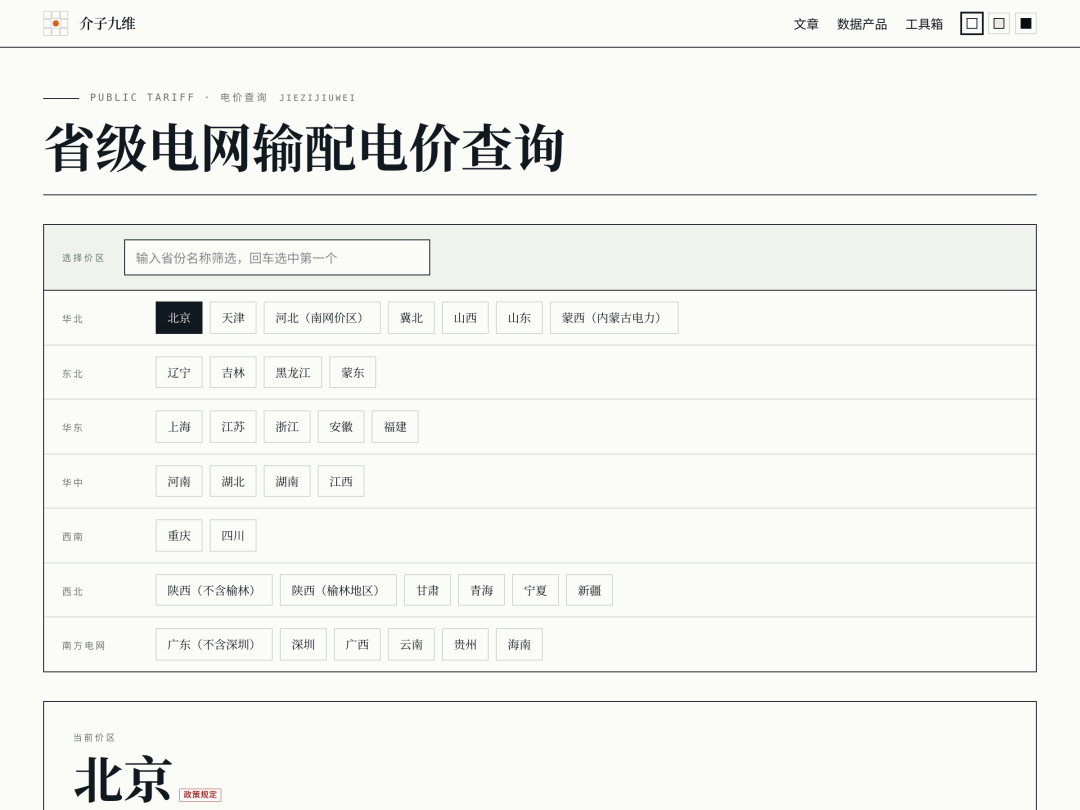Image resolution: width=1080 pixels, height=810 pixels.
Task: Select the 青海 zone button
Action: coord(481,590)
